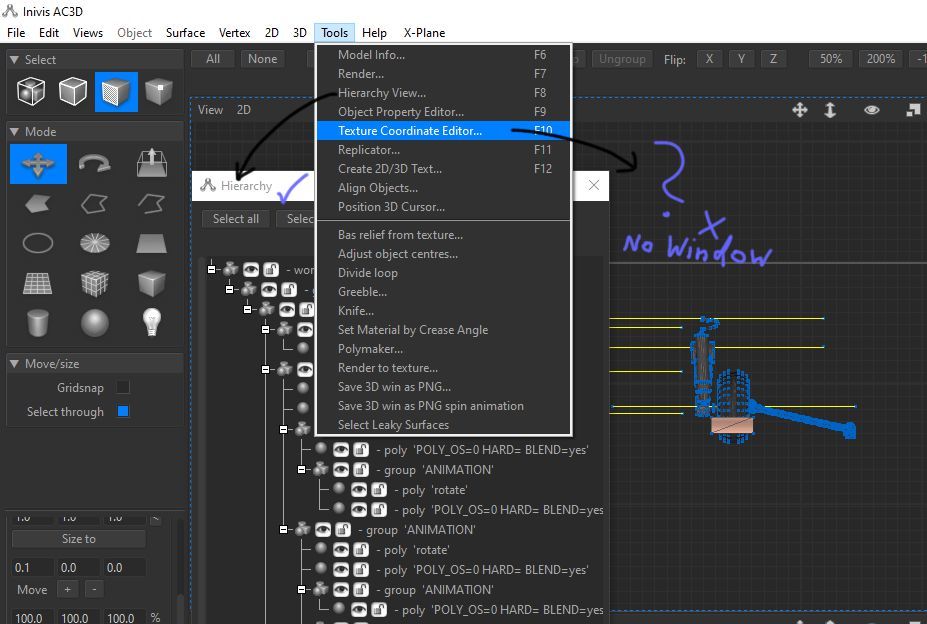Screen dimensions: 927x624
Task: Choose the Rectangle creation tool
Action: 151,243
